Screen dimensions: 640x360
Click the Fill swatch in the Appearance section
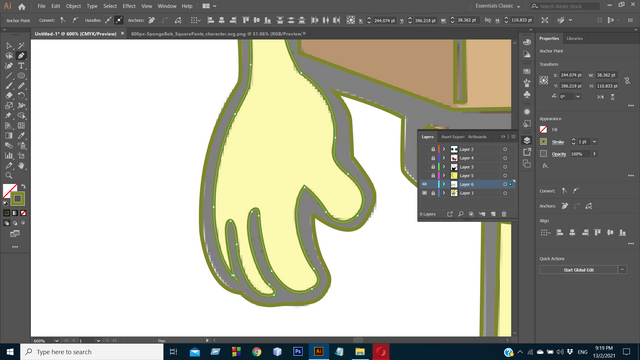point(544,129)
